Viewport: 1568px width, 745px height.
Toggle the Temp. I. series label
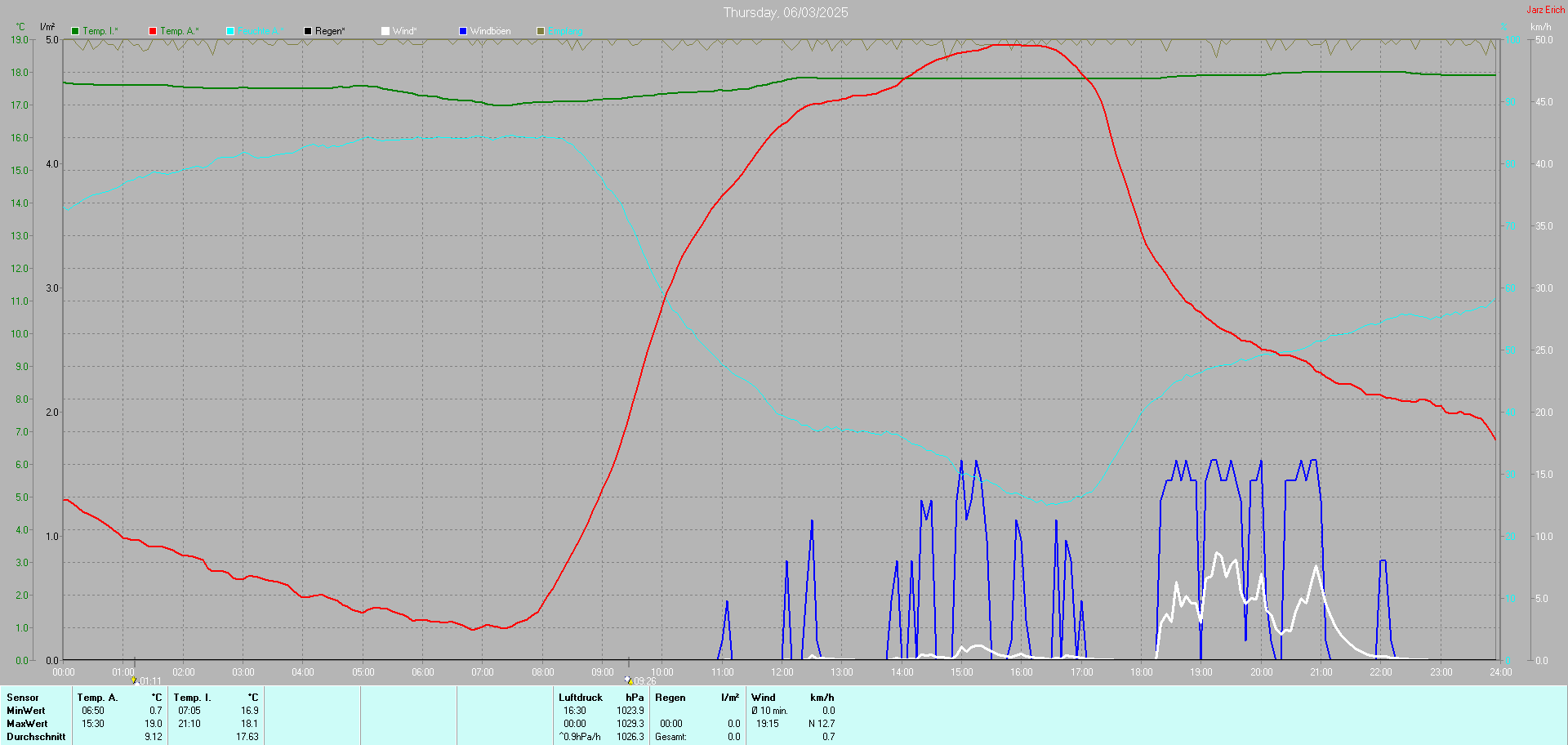tap(100, 31)
